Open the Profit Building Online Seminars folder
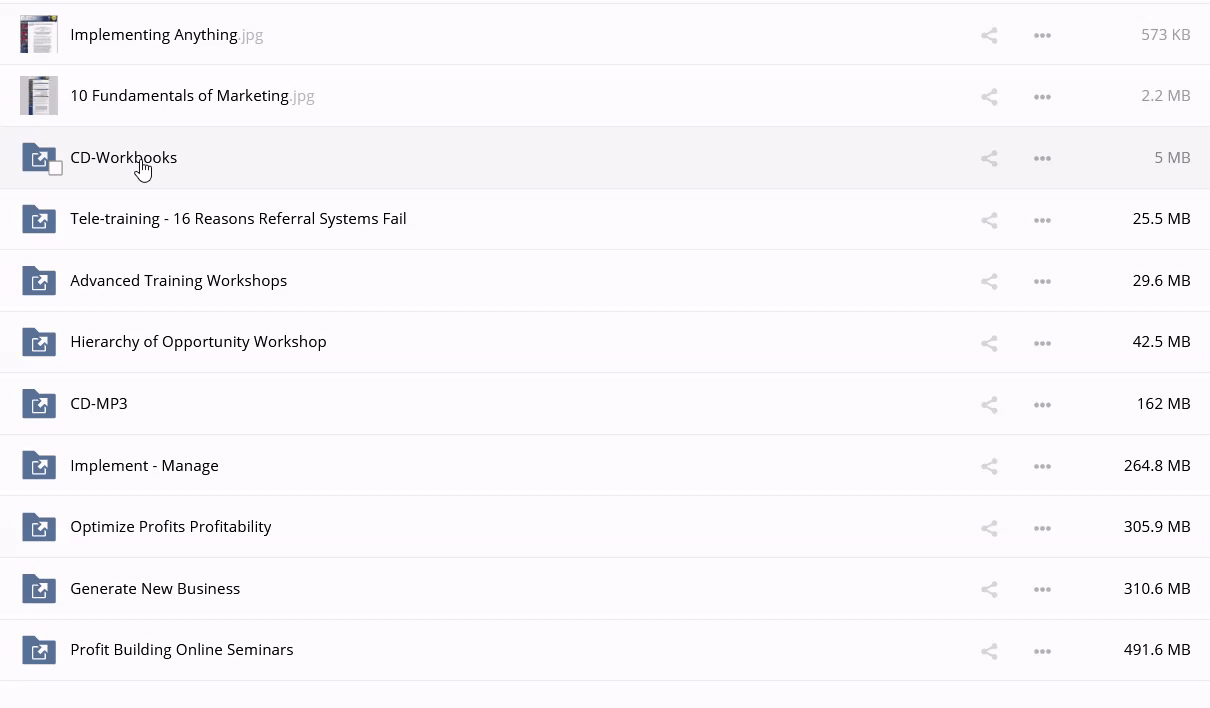Viewport: 1210px width, 708px height. coord(181,649)
